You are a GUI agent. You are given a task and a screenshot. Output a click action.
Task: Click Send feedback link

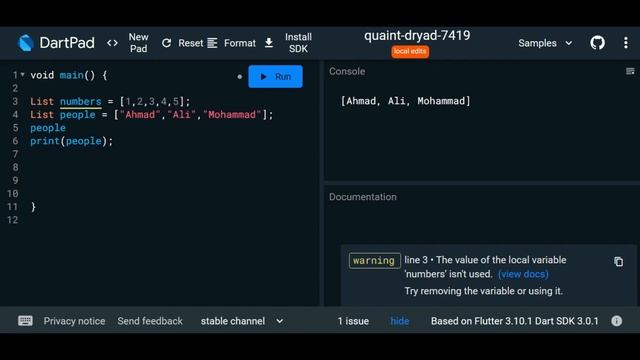pos(150,321)
